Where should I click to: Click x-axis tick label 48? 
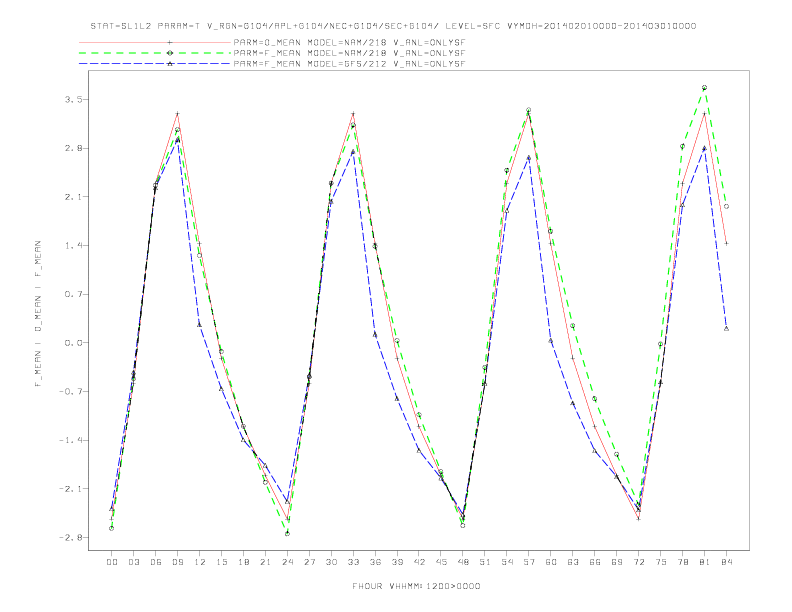[x=463, y=562]
